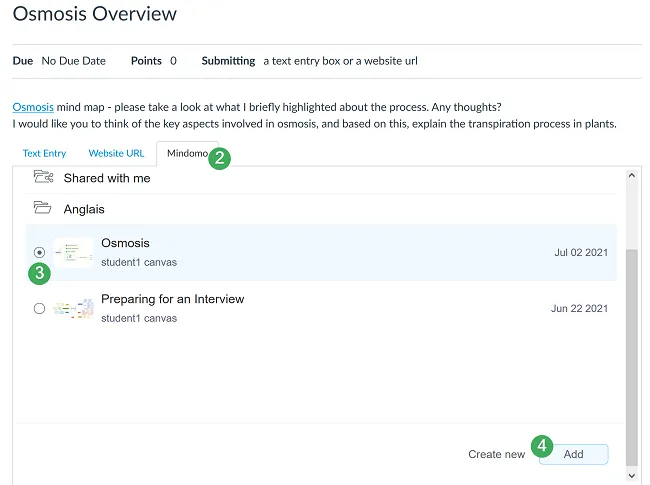Expand the Anglais folder label
The image size is (650, 485).
tap(84, 209)
